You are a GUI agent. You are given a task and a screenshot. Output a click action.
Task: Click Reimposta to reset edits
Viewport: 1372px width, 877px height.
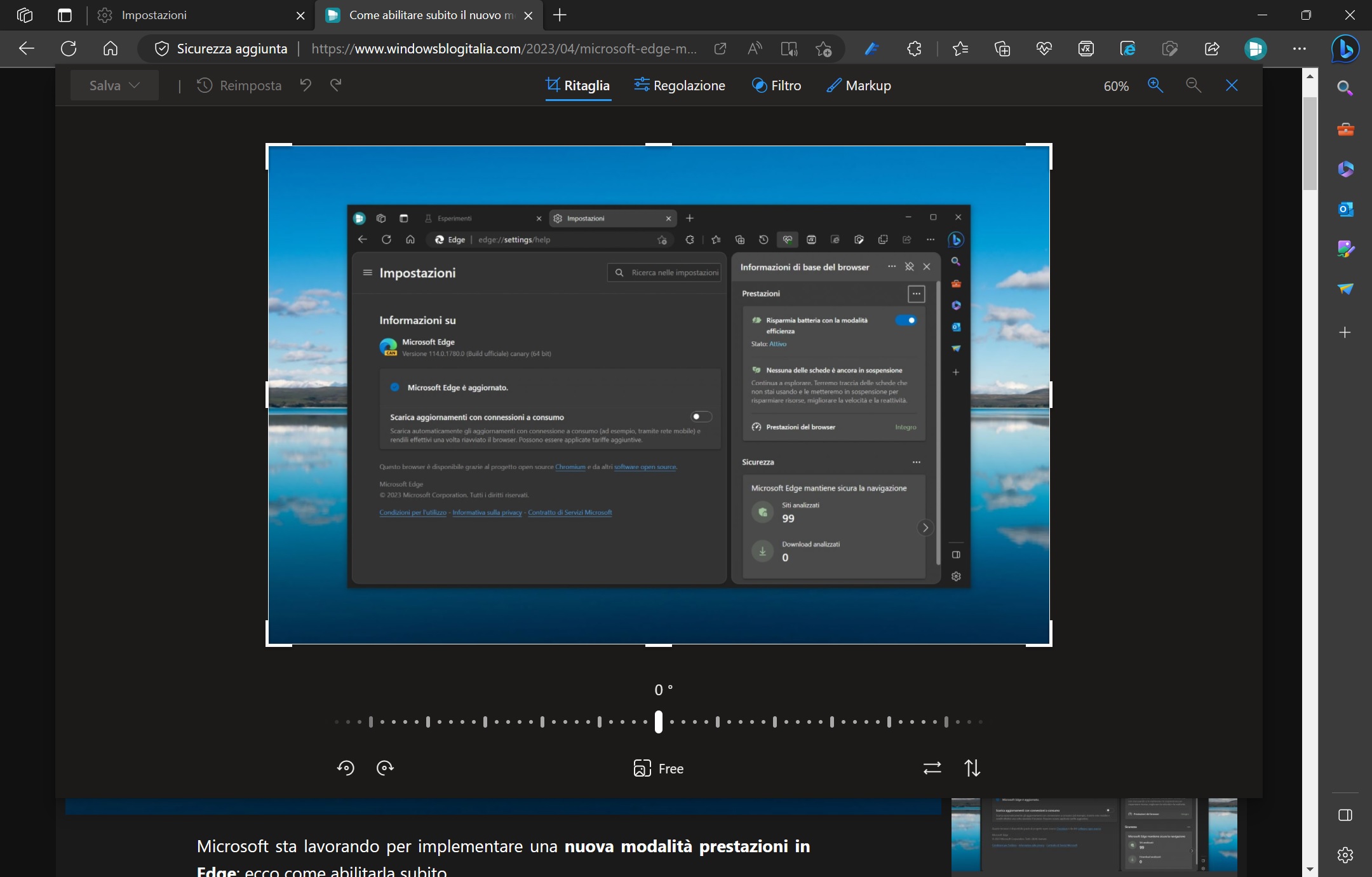(239, 85)
